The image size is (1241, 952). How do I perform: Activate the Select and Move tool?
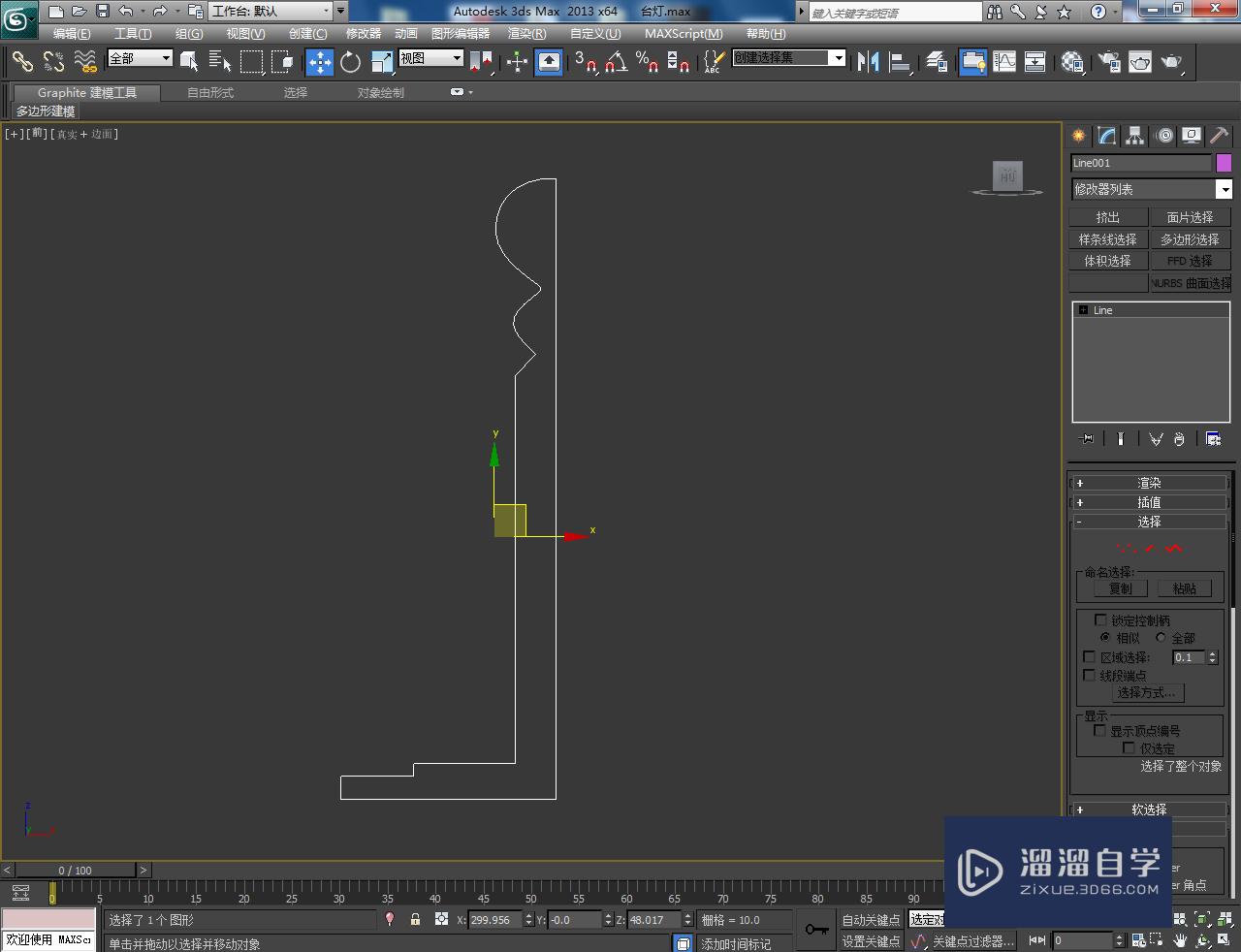click(x=320, y=62)
